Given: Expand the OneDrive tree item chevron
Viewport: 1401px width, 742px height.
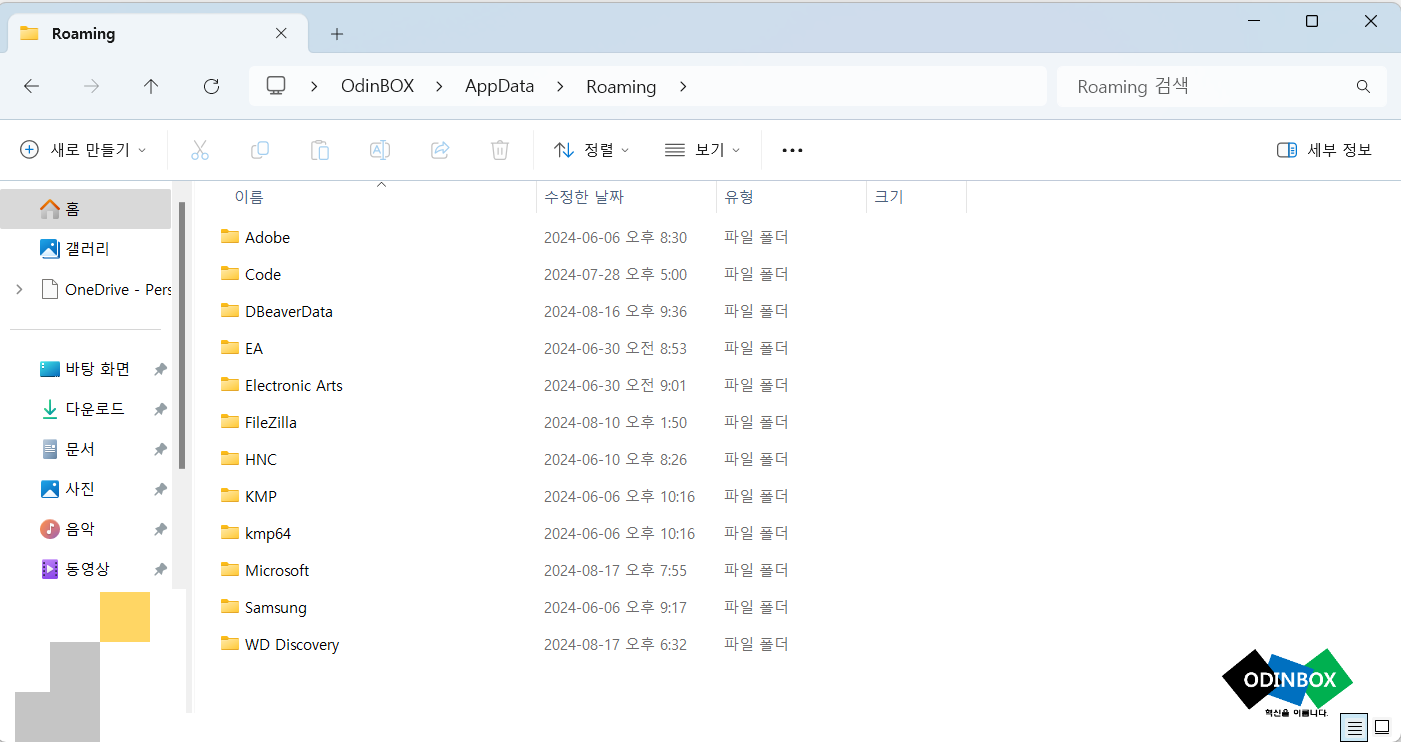Looking at the screenshot, I should click(x=19, y=289).
